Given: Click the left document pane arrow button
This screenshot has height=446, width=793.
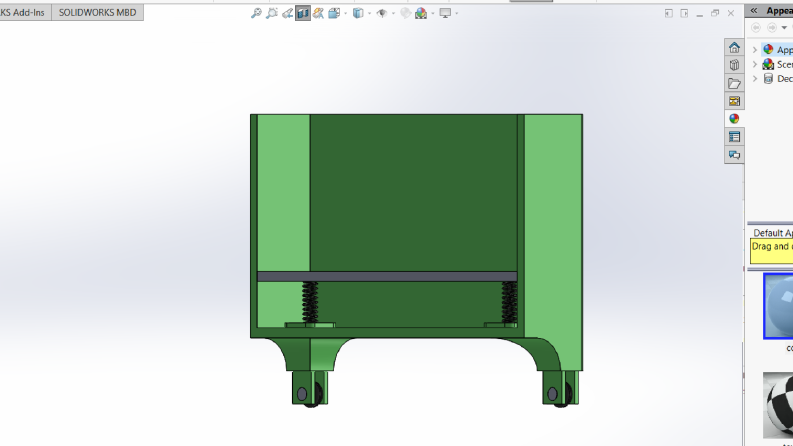Looking at the screenshot, I should [669, 13].
